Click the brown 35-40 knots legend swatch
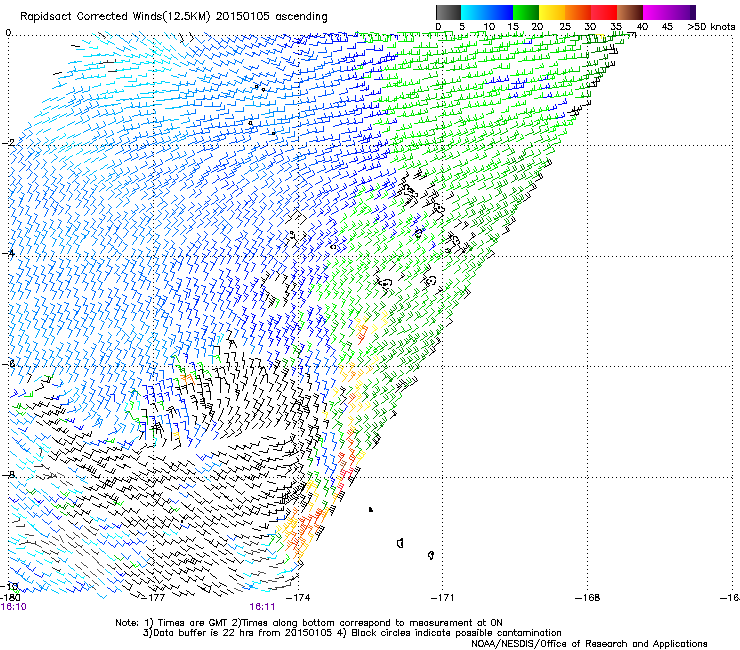 (630, 12)
